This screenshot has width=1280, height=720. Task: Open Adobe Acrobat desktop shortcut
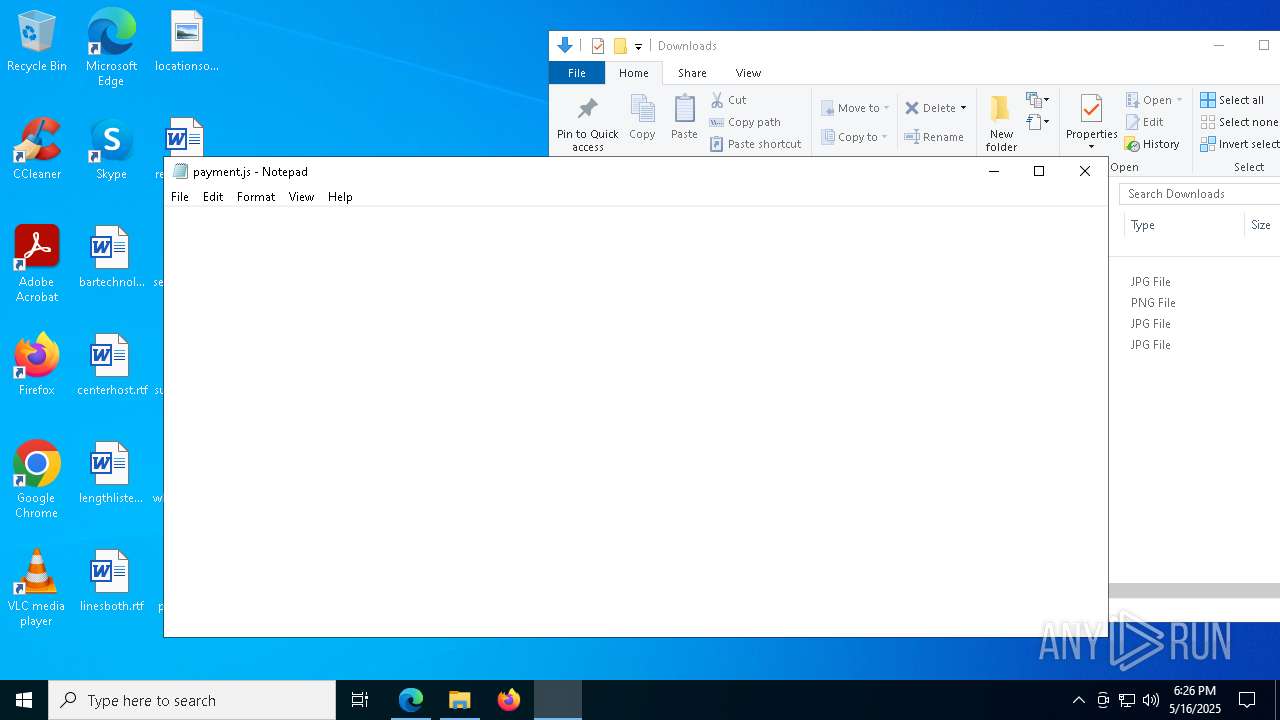tap(37, 264)
